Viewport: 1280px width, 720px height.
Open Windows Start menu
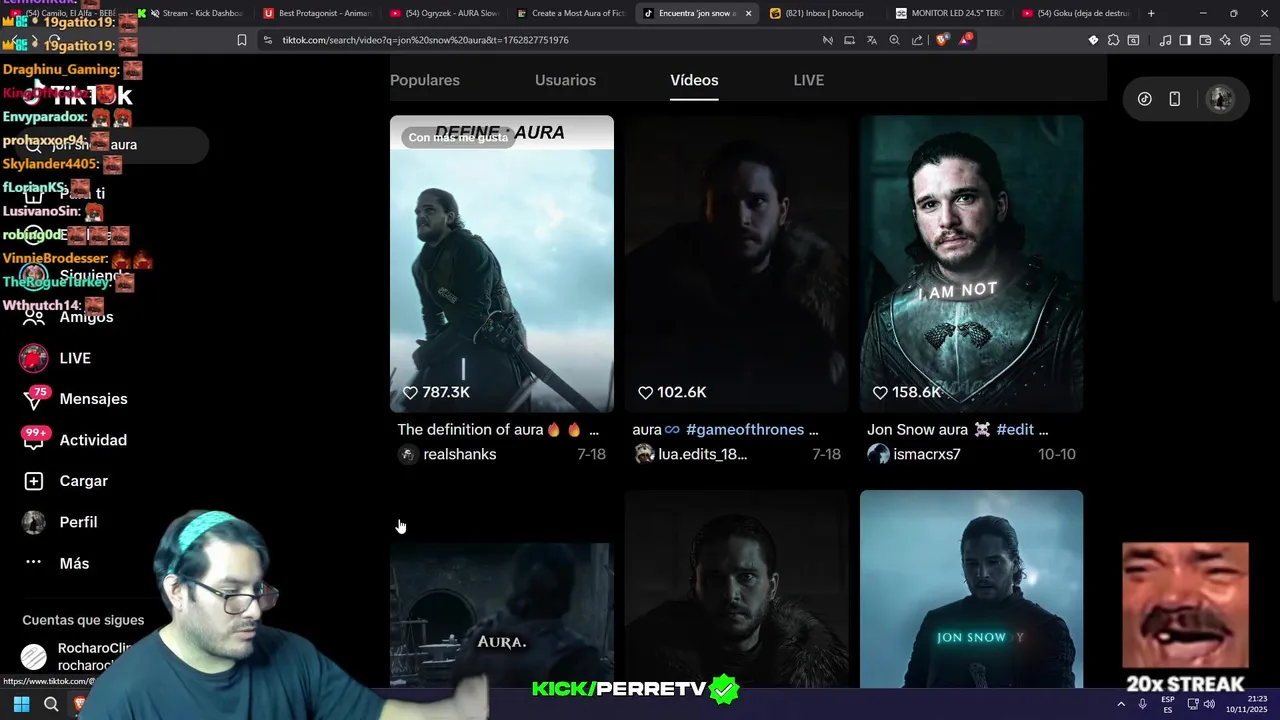pos(21,704)
